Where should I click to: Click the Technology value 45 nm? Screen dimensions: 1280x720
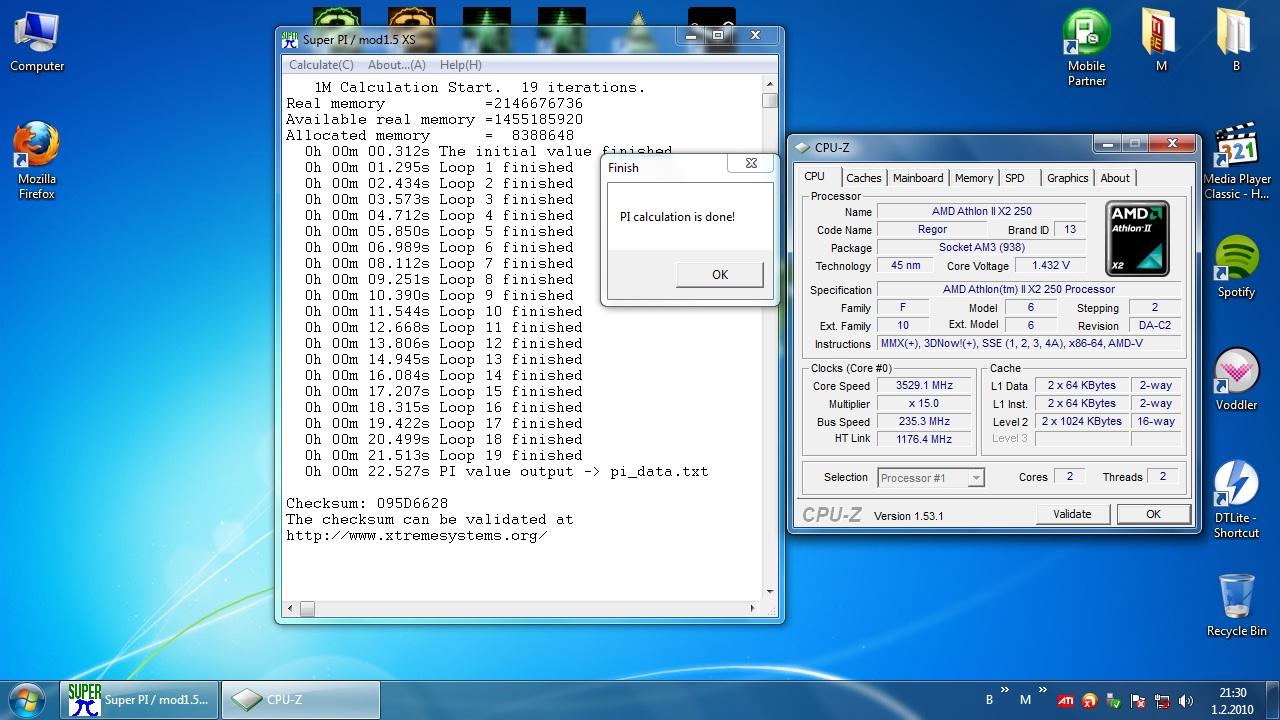click(x=905, y=266)
